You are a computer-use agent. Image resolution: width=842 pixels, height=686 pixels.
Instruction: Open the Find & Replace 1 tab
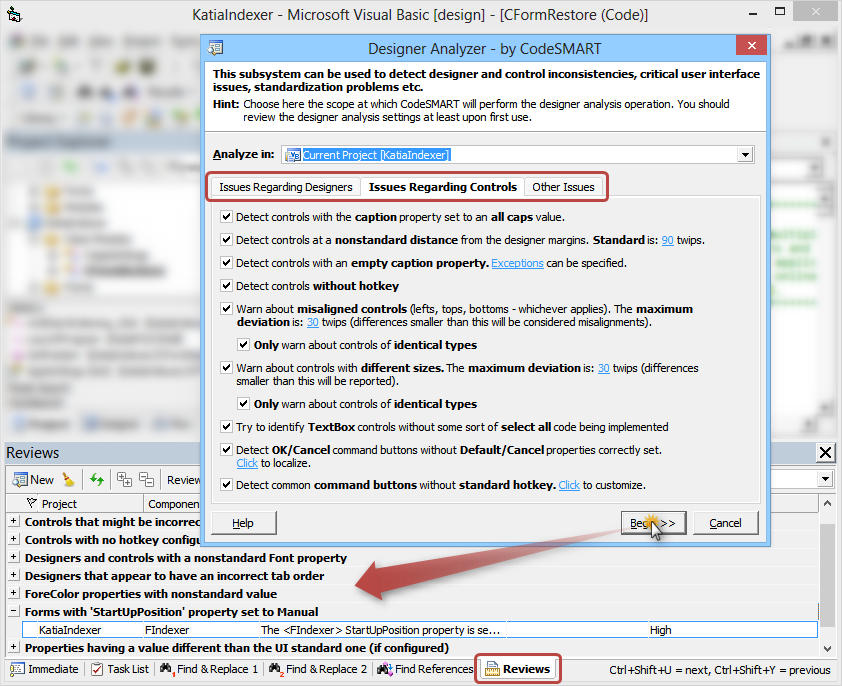(x=209, y=669)
